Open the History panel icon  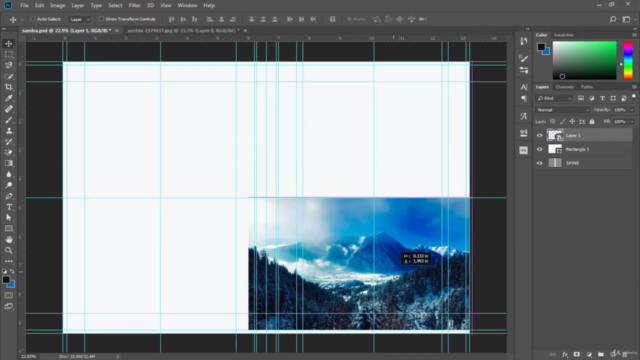pos(524,41)
